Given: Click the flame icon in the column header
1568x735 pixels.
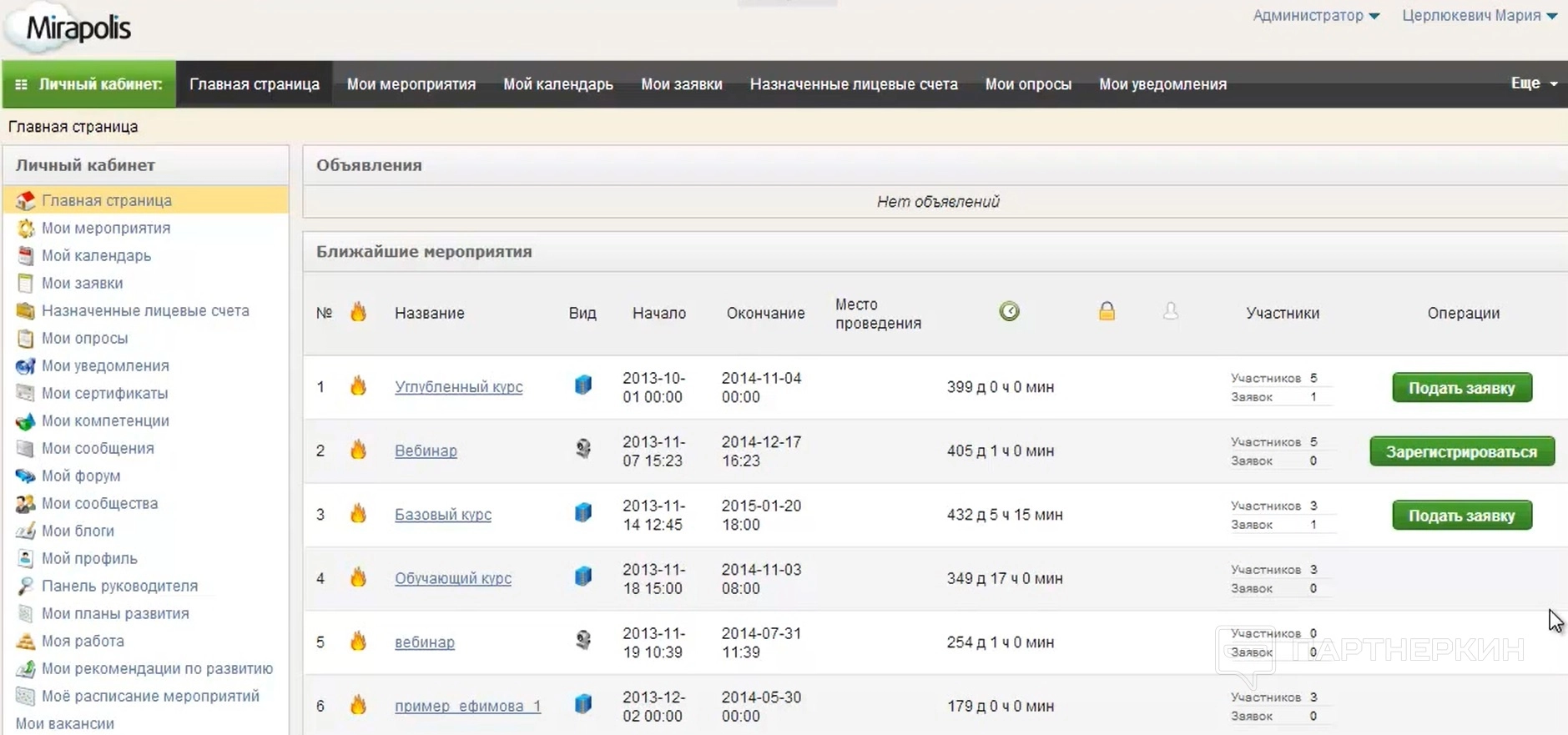Looking at the screenshot, I should point(358,312).
